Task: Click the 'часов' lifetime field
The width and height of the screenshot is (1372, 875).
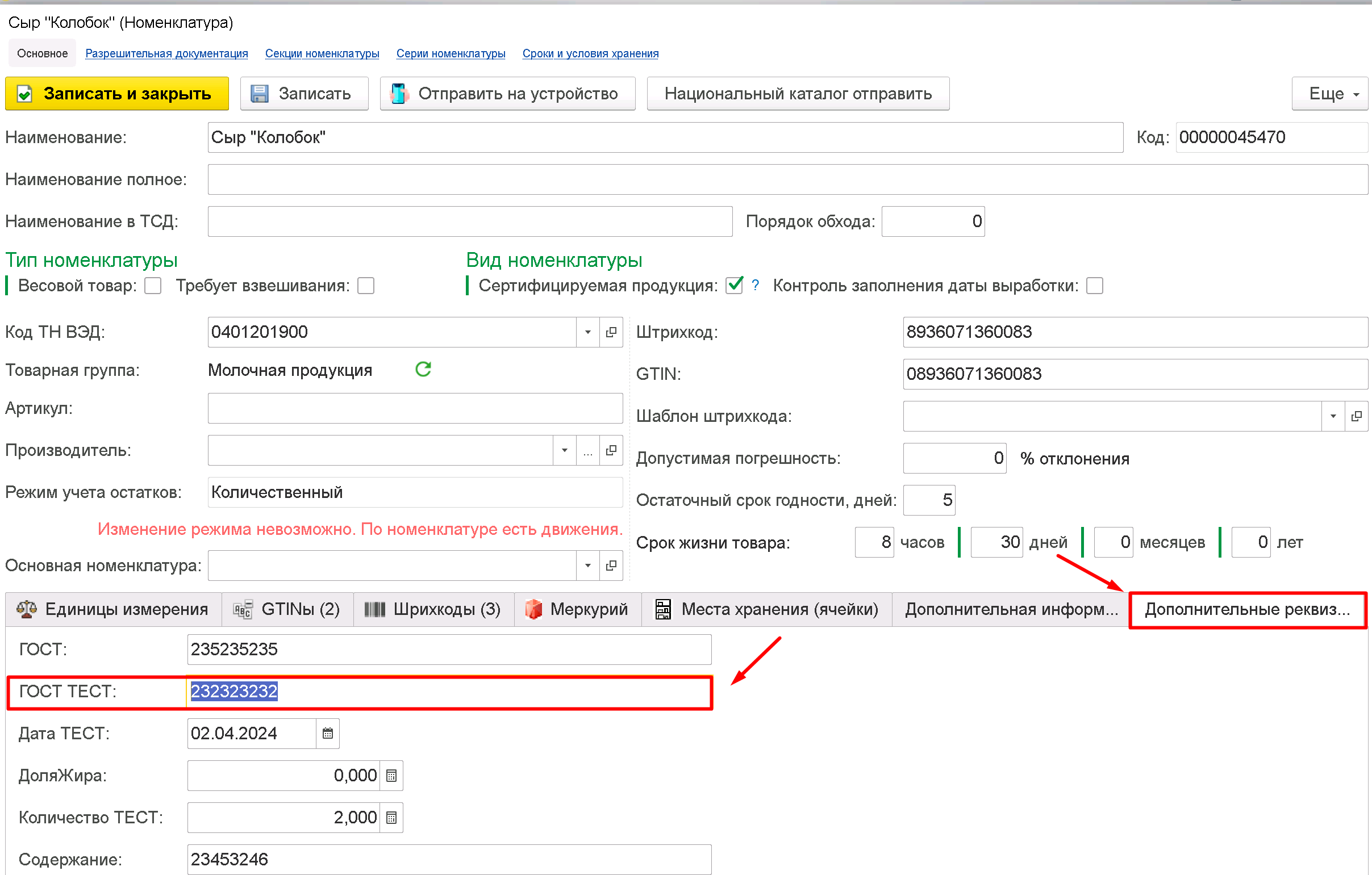Action: pyautogui.click(x=874, y=542)
